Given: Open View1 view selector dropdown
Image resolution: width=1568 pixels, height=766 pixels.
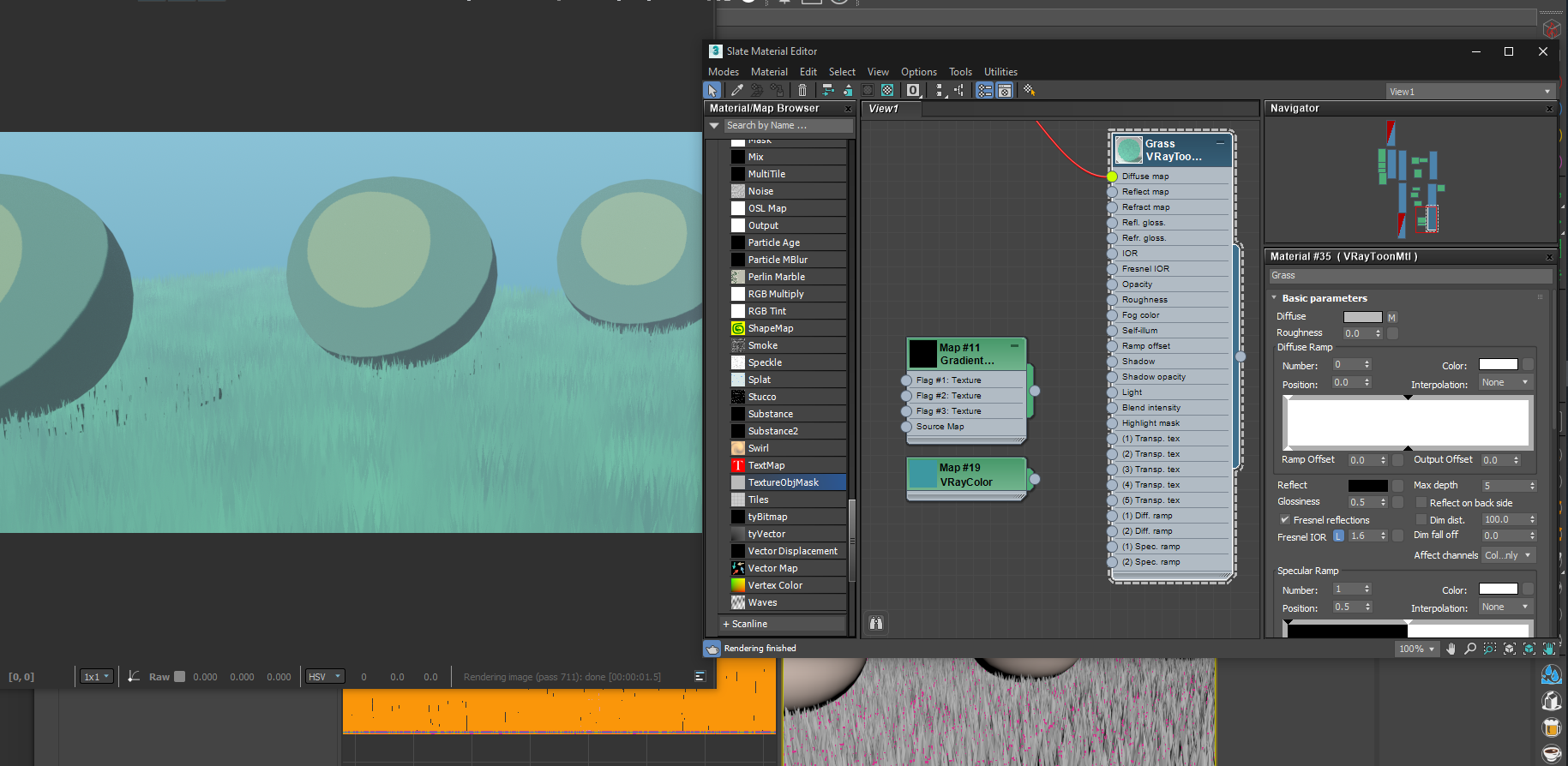Looking at the screenshot, I should (x=1469, y=92).
